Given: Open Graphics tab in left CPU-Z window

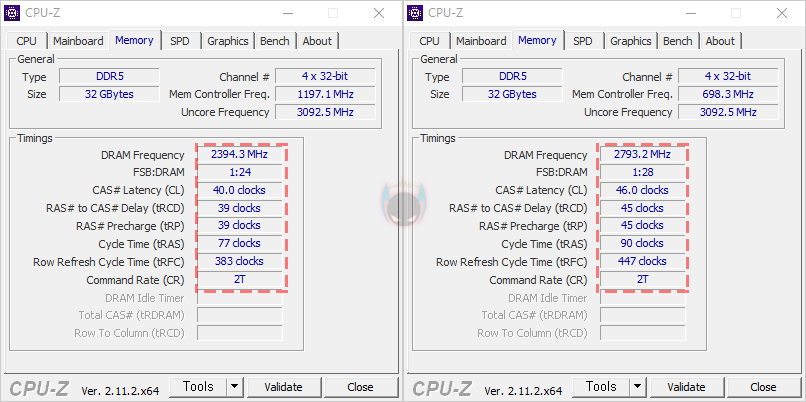Looking at the screenshot, I should pyautogui.click(x=228, y=41).
